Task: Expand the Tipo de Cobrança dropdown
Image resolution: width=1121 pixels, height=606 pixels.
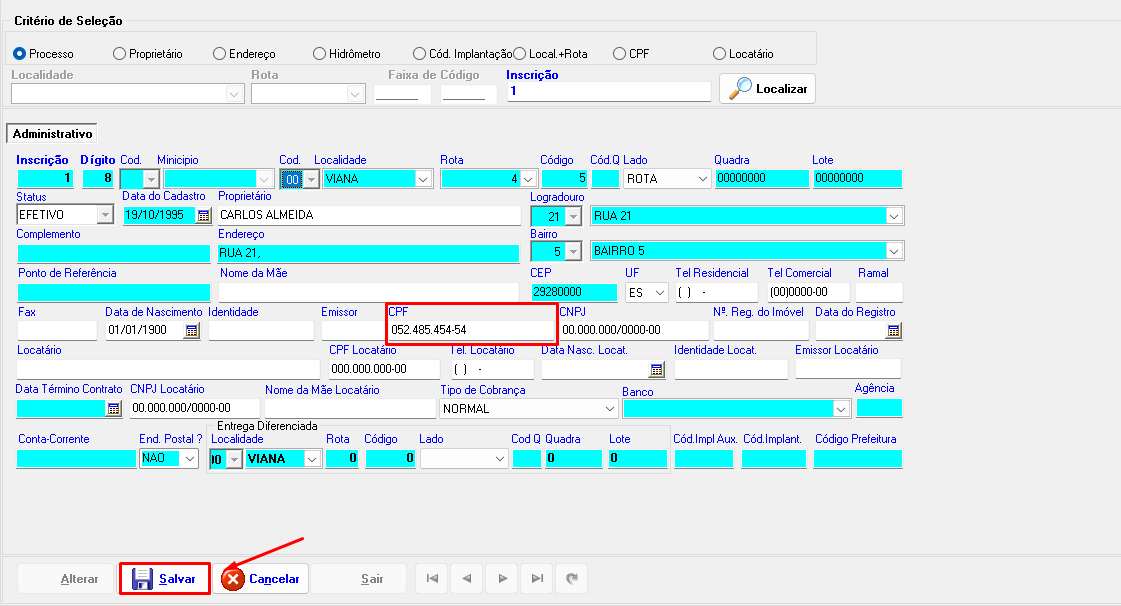Action: (x=609, y=408)
